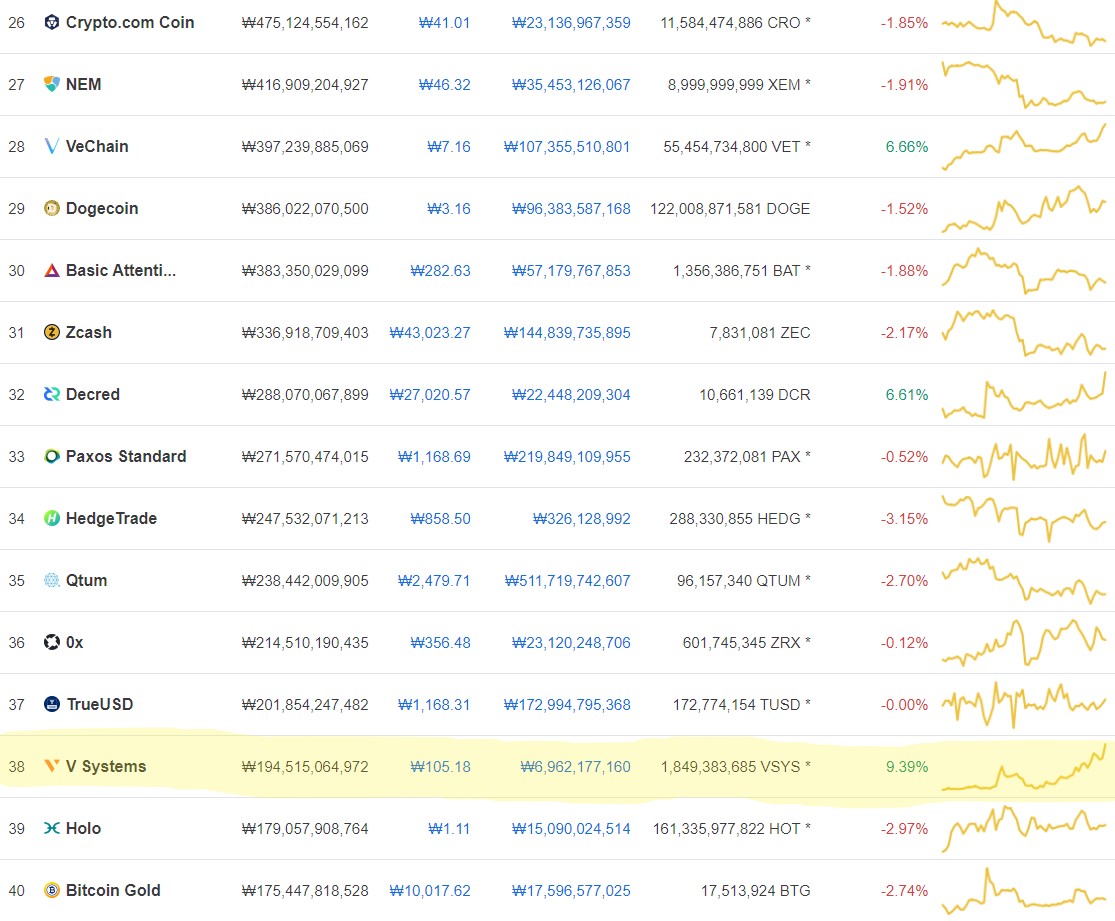
Task: Click the Bitcoin Gold logo icon
Action: tap(52, 890)
